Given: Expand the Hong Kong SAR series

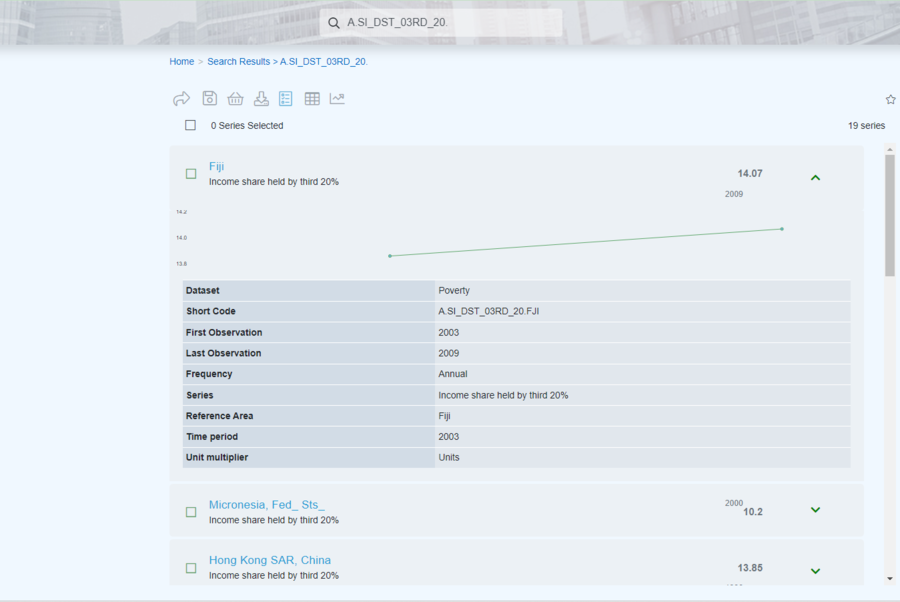Looking at the screenshot, I should coord(815,571).
